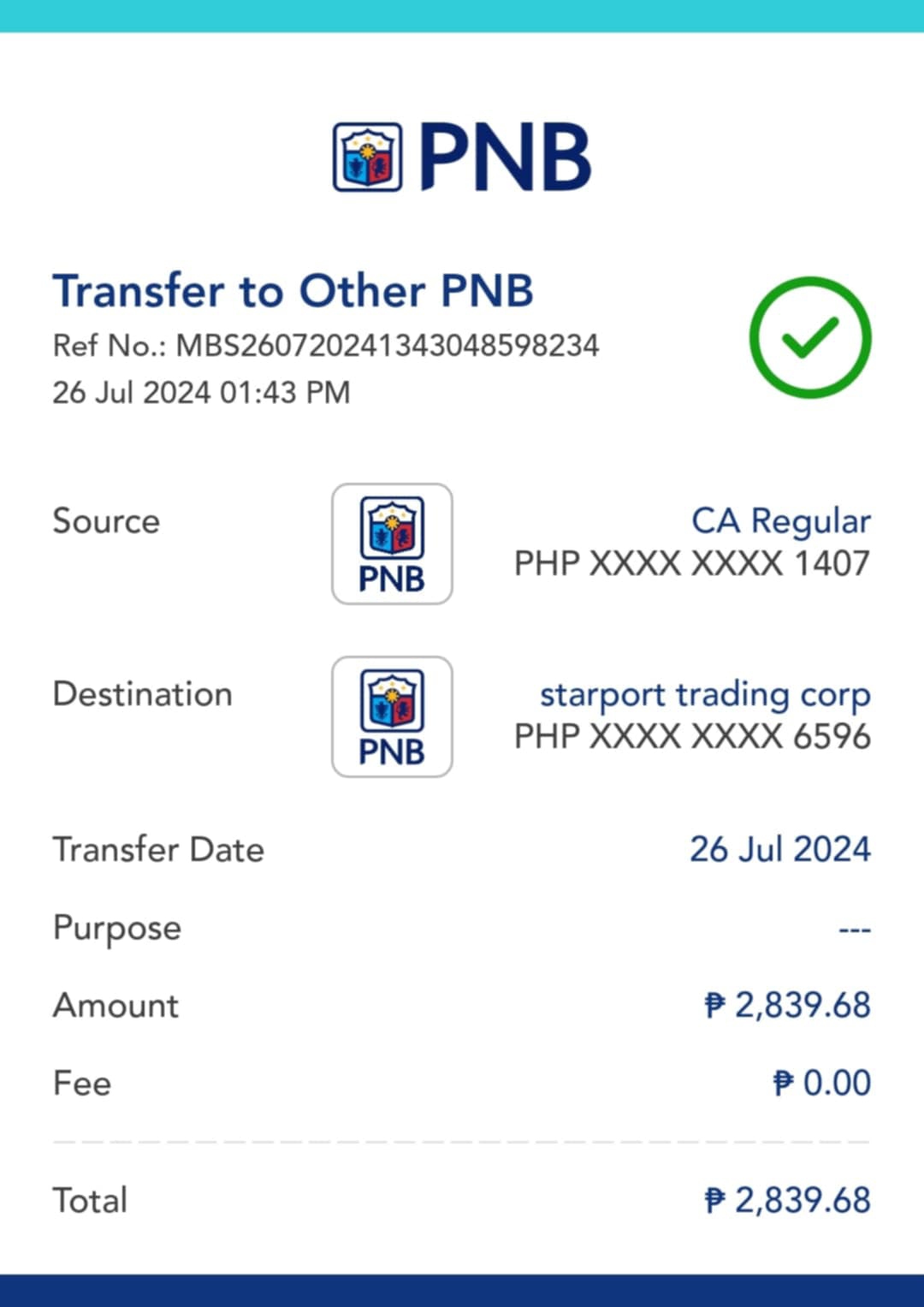Tap the starport trading corp recipient name
This screenshot has width=924, height=1307.
[x=704, y=694]
